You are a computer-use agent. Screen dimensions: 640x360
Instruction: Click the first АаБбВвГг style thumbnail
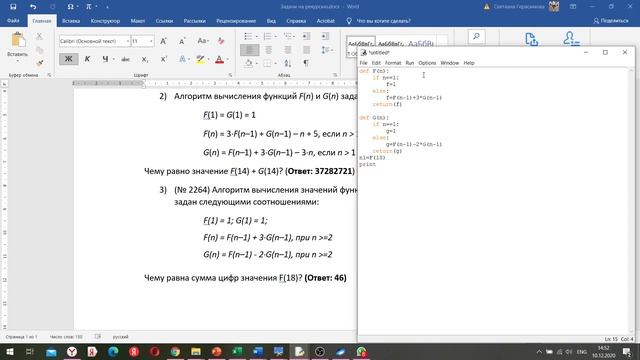360,44
